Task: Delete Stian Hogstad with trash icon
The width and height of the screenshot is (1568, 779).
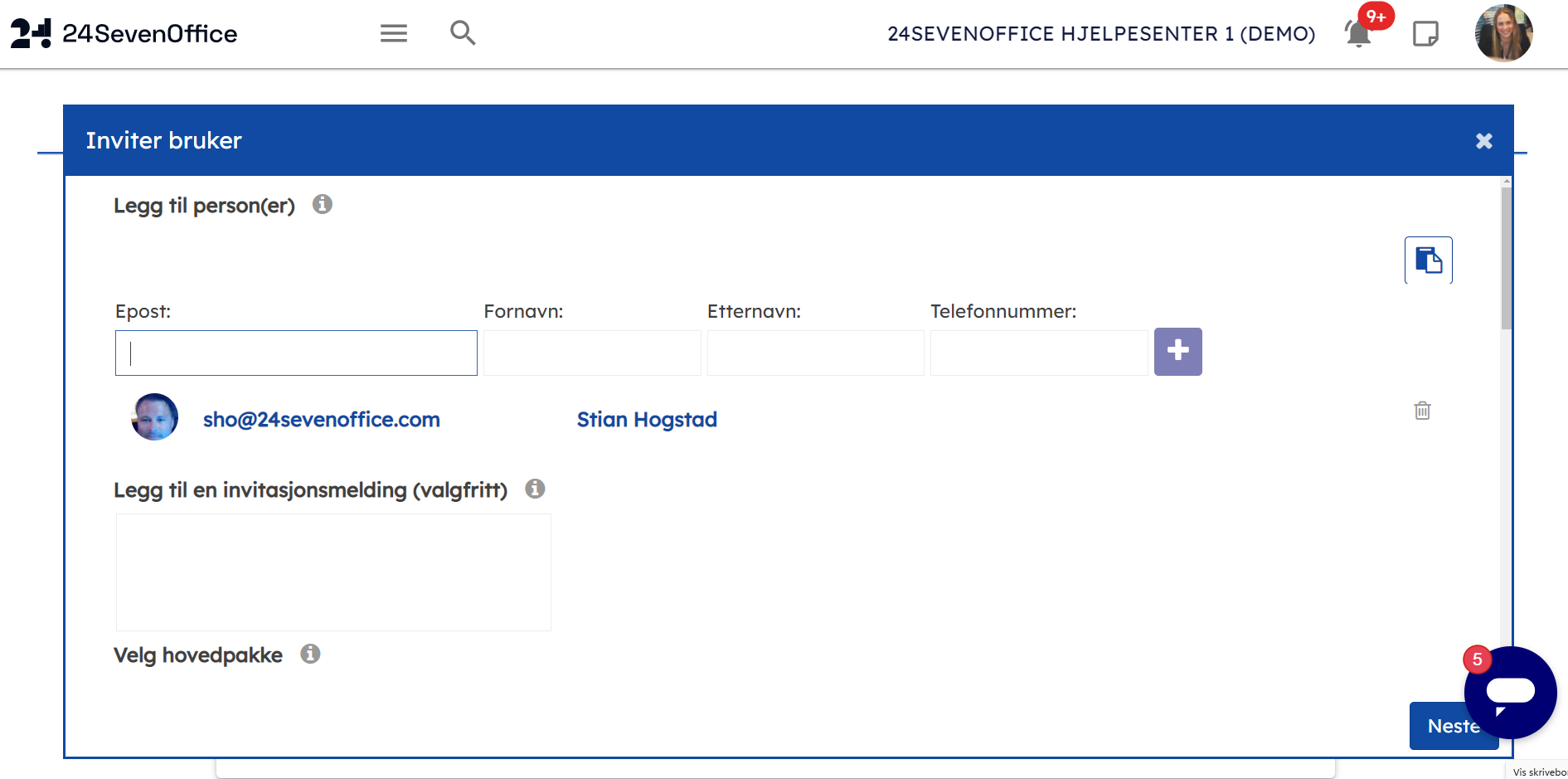Action: tap(1422, 411)
